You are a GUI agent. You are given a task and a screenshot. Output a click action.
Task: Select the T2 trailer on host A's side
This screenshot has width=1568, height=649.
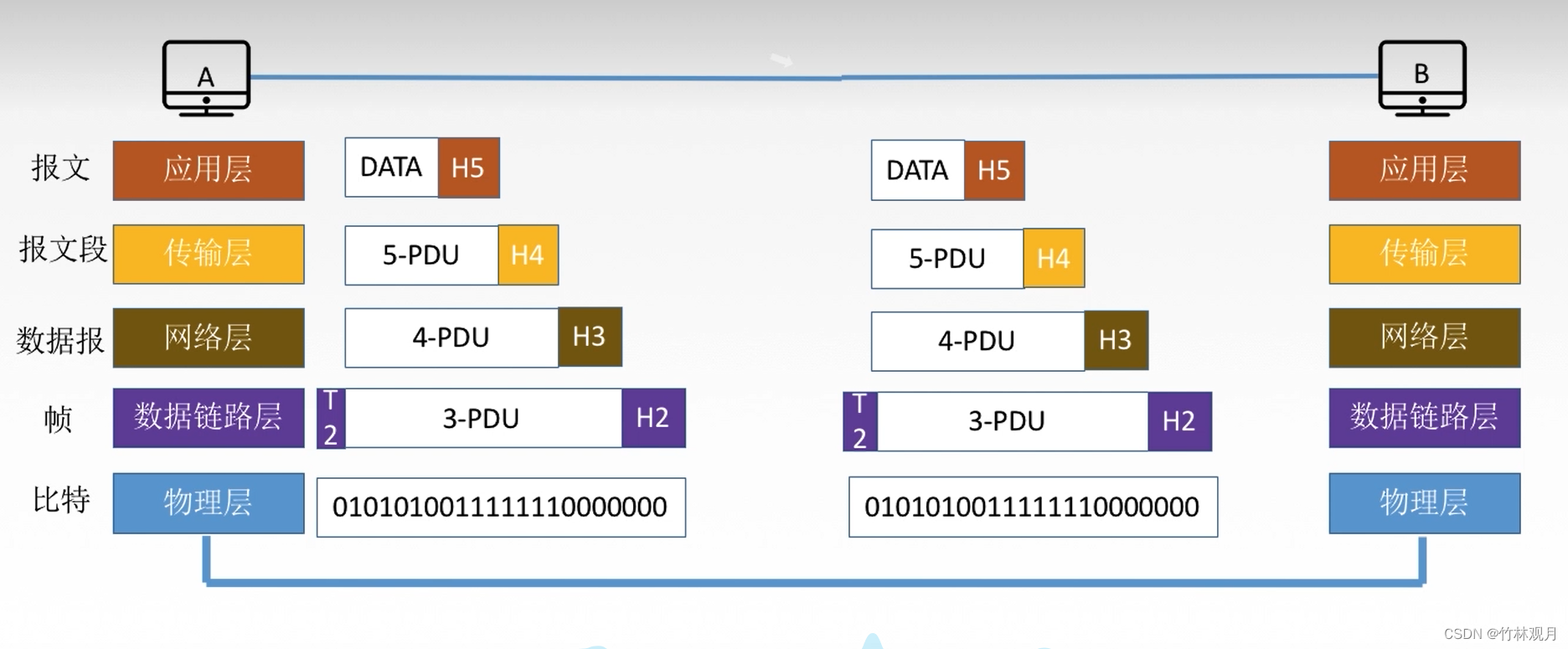[331, 418]
